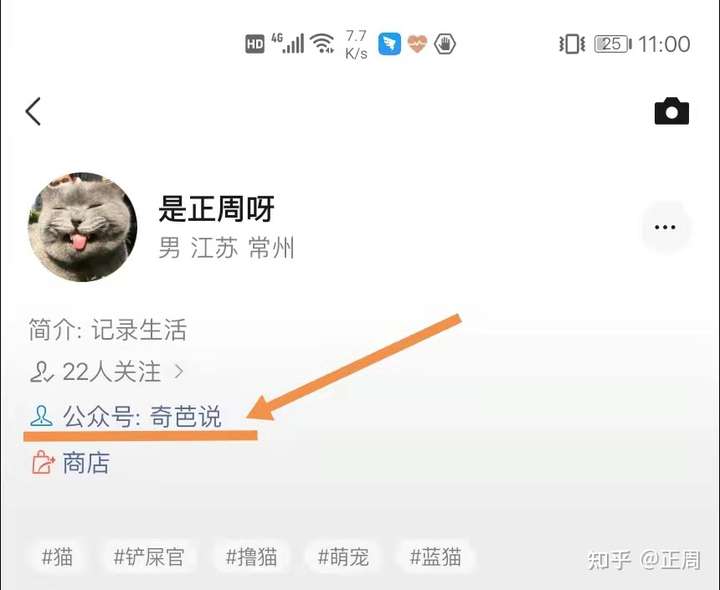
Task: Tap the official account person icon
Action: pos(42,416)
